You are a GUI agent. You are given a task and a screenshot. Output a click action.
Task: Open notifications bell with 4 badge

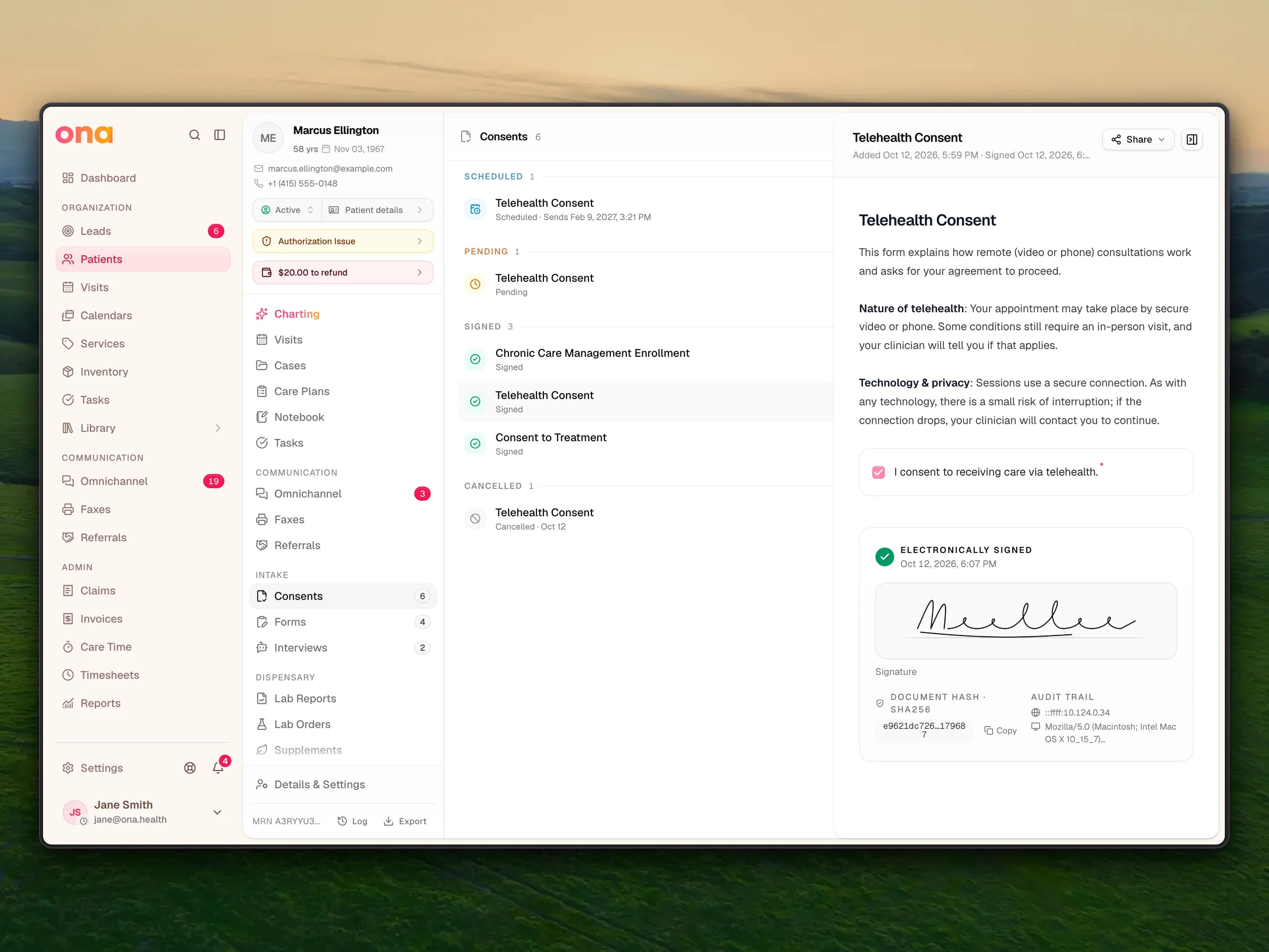218,767
